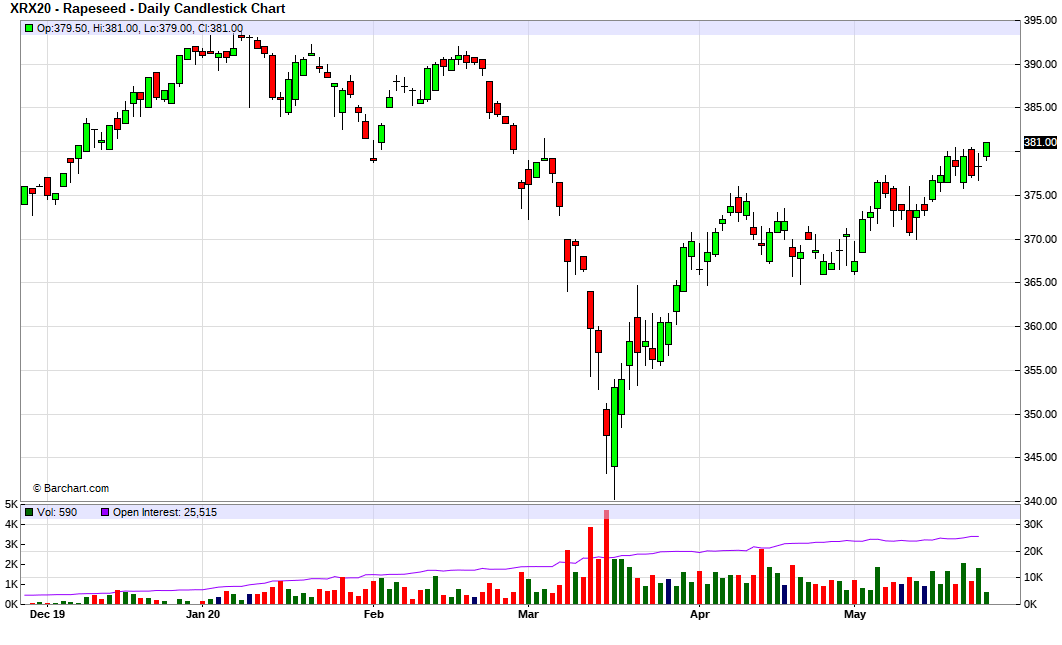Select the Apr date axis label
1062x645 pixels.
700,615
